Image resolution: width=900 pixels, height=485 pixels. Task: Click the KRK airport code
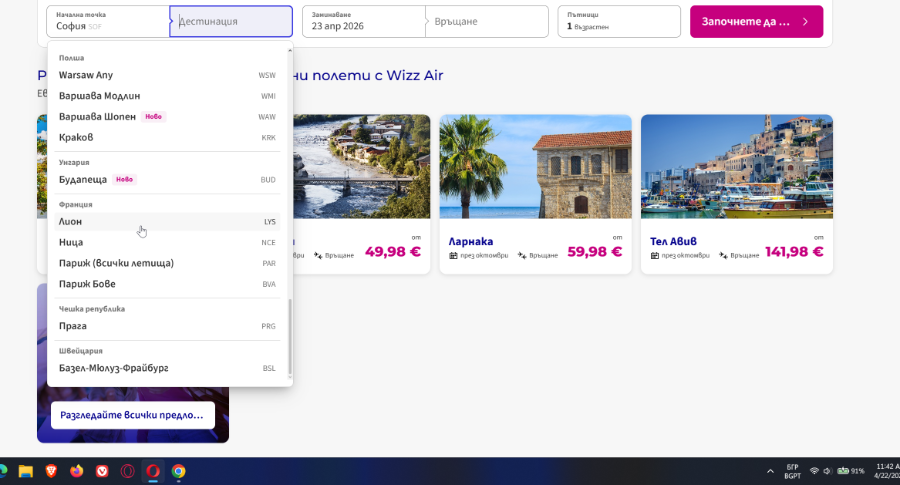(269, 138)
